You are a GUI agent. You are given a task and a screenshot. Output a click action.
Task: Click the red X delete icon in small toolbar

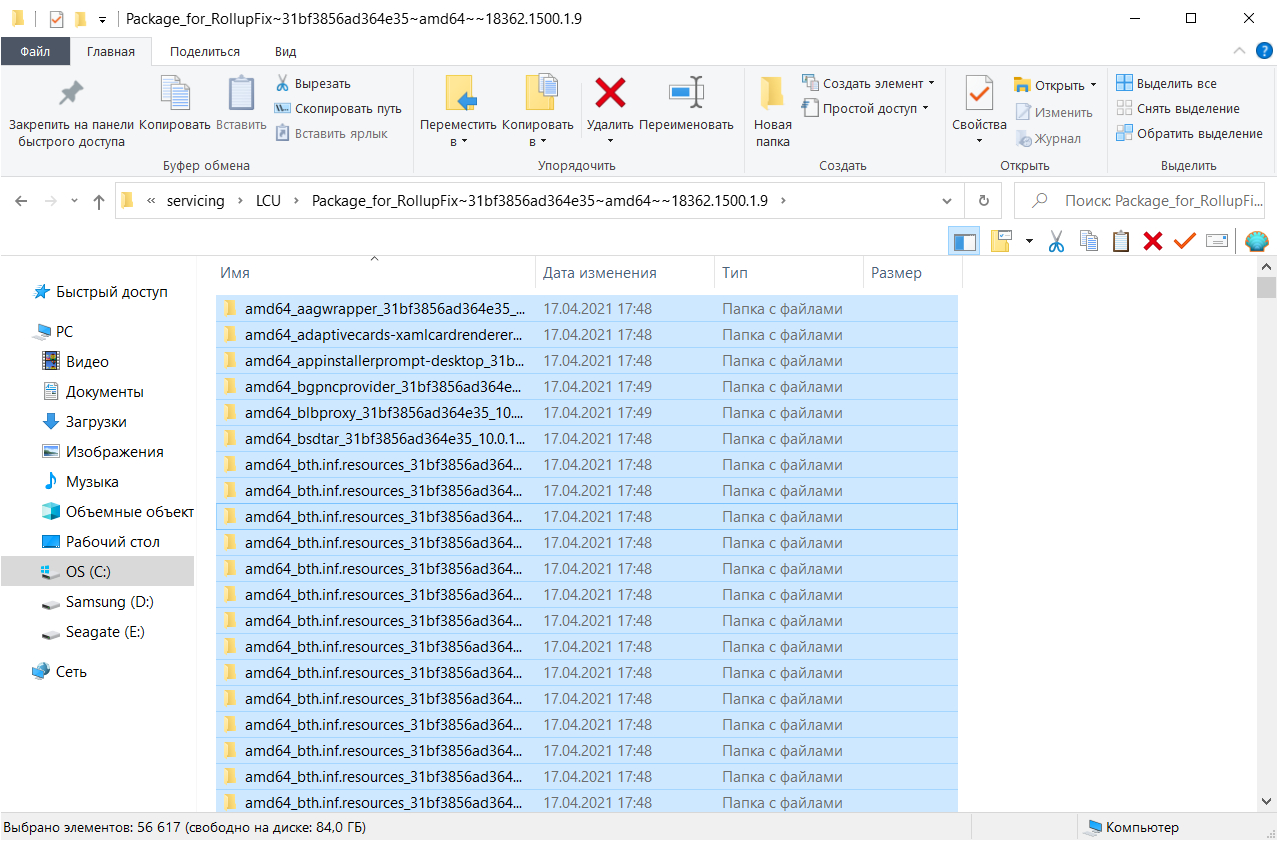1153,241
